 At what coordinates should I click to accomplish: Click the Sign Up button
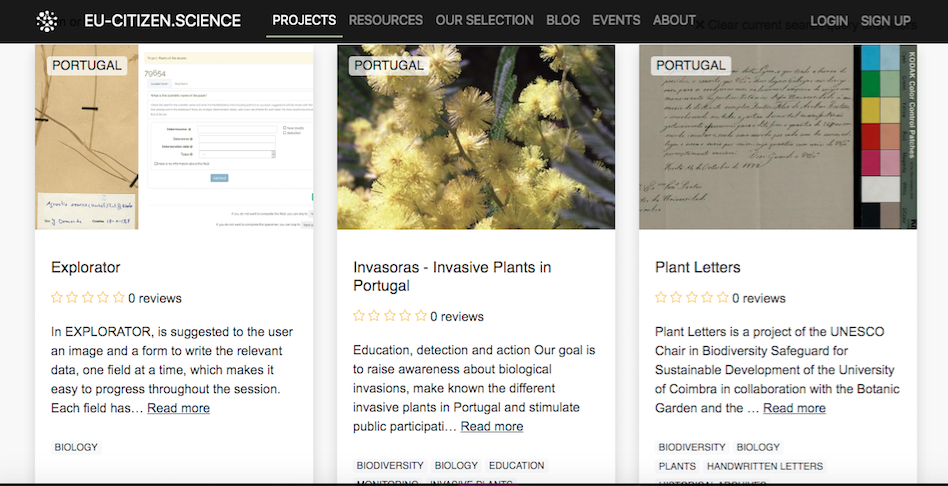[885, 21]
